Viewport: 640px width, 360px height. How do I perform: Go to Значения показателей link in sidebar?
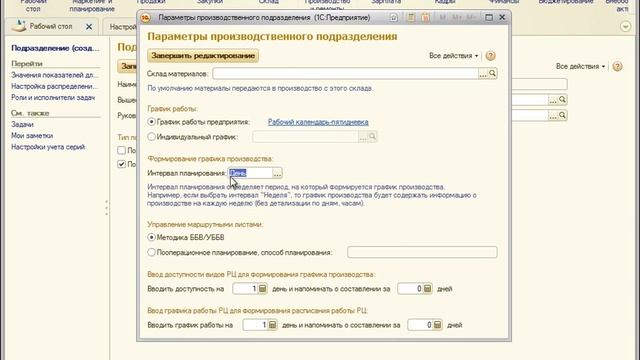pyautogui.click(x=55, y=75)
